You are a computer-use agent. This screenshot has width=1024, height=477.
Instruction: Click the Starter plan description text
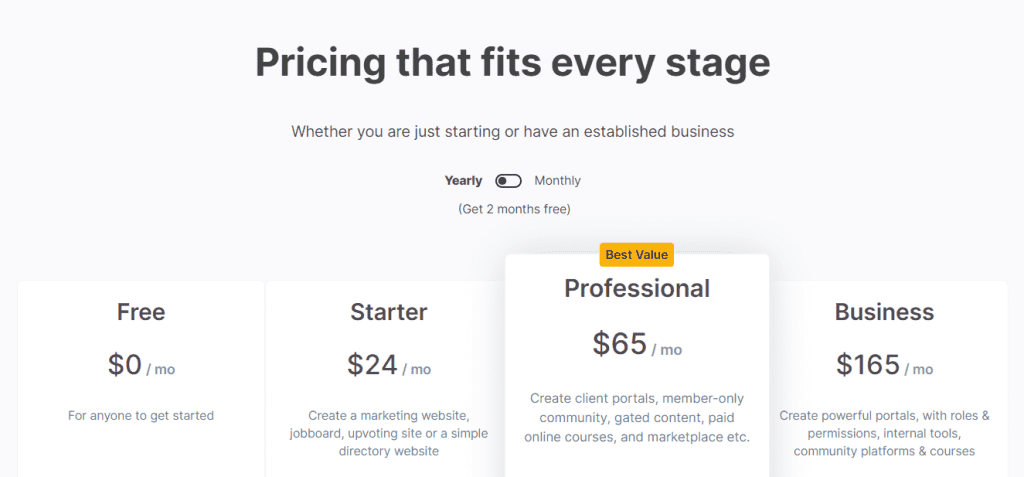tap(389, 433)
